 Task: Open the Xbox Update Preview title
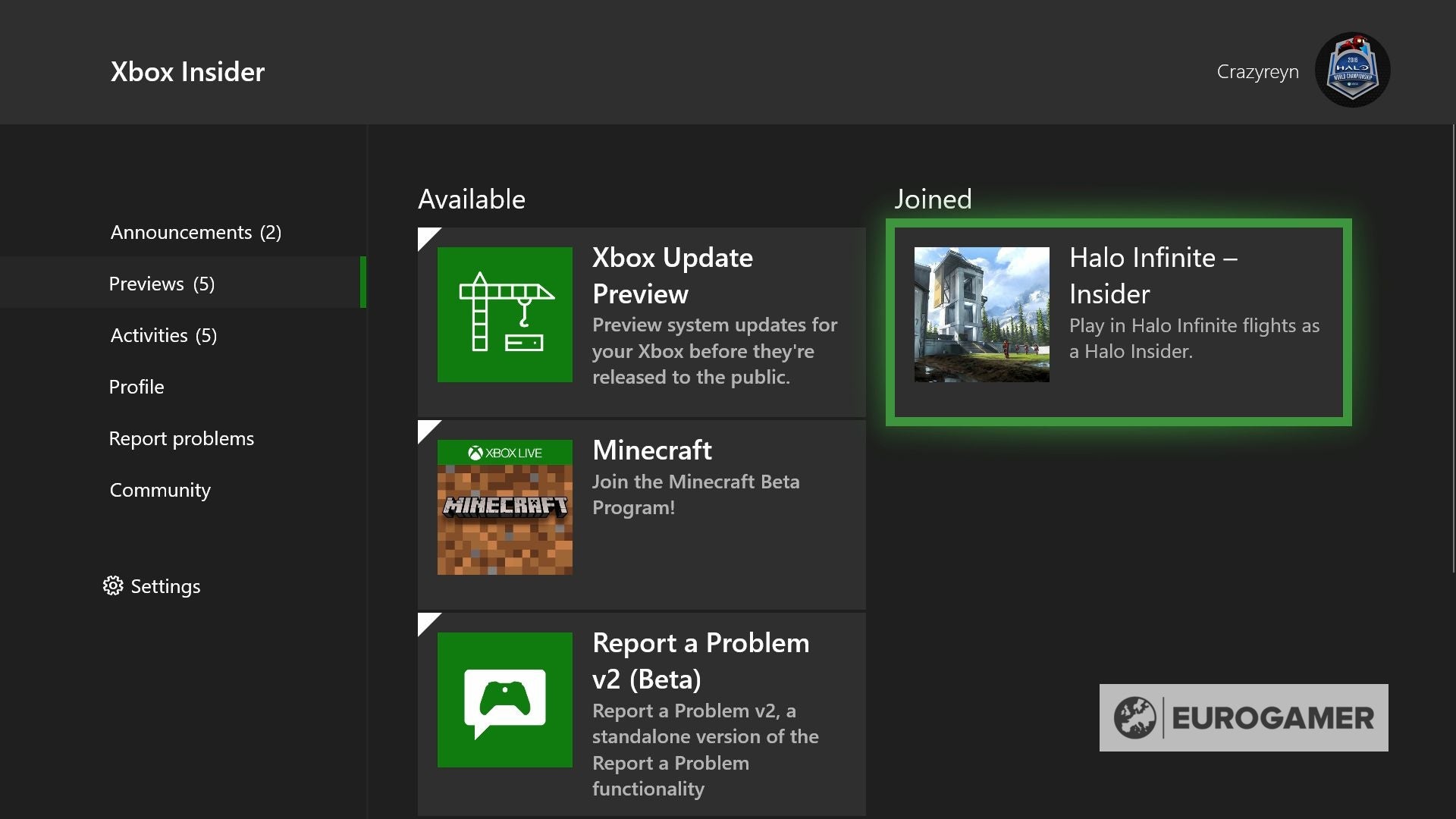pos(673,275)
